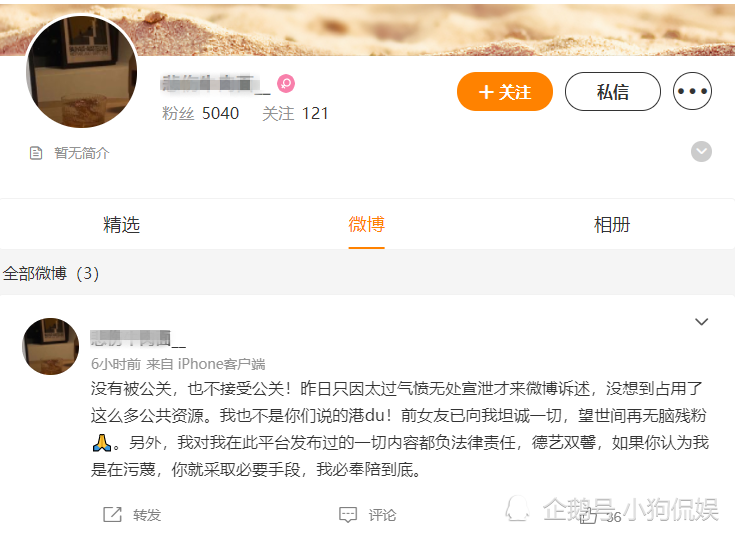
Task: Expand the profile details gray chevron
Action: click(x=701, y=151)
